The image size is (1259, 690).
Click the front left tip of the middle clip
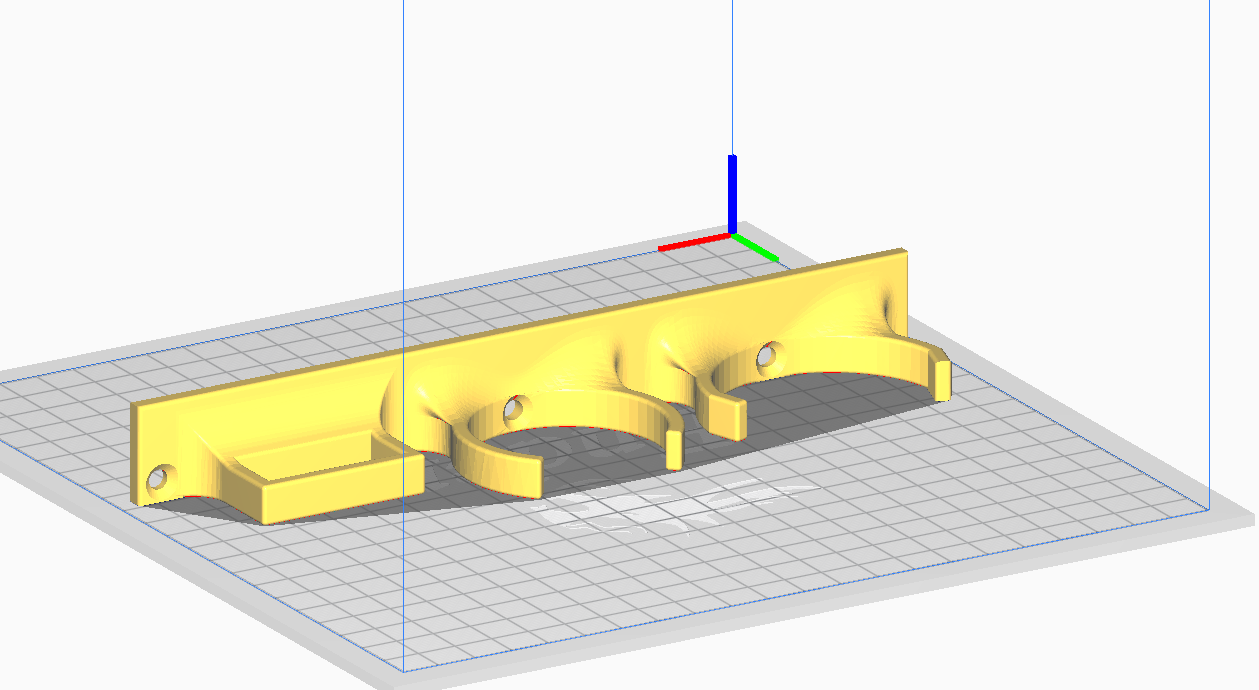click(528, 474)
